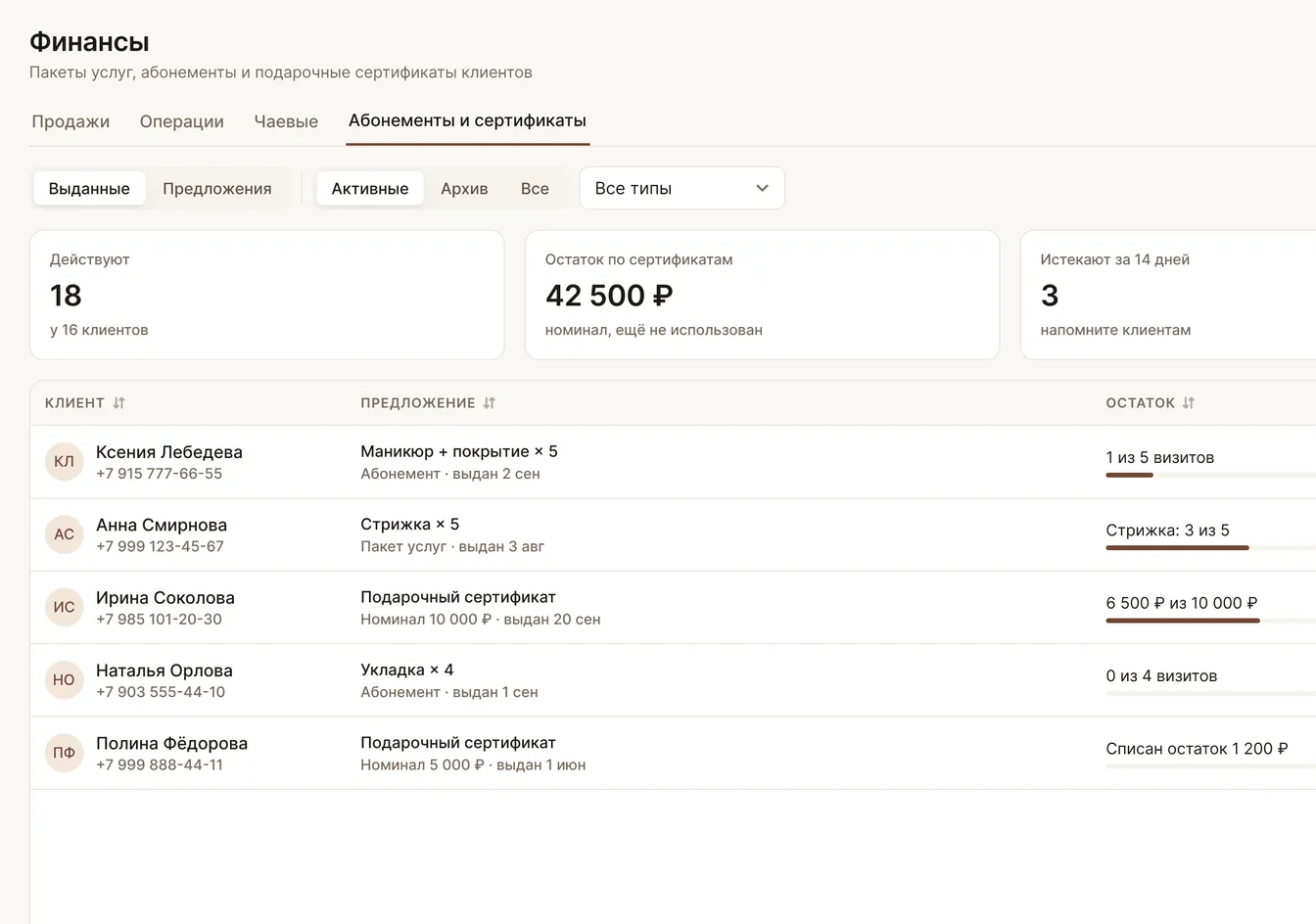Open the Чаевые tab

tap(286, 121)
